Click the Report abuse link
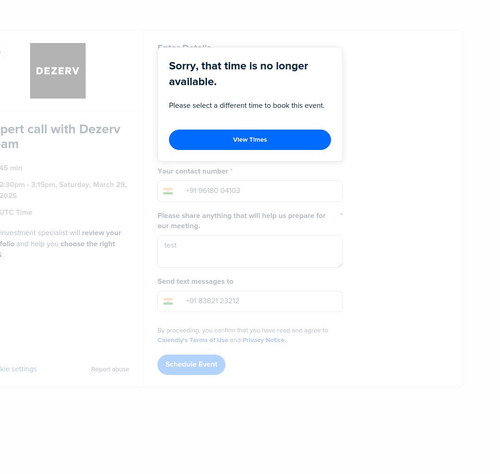 pyautogui.click(x=110, y=369)
